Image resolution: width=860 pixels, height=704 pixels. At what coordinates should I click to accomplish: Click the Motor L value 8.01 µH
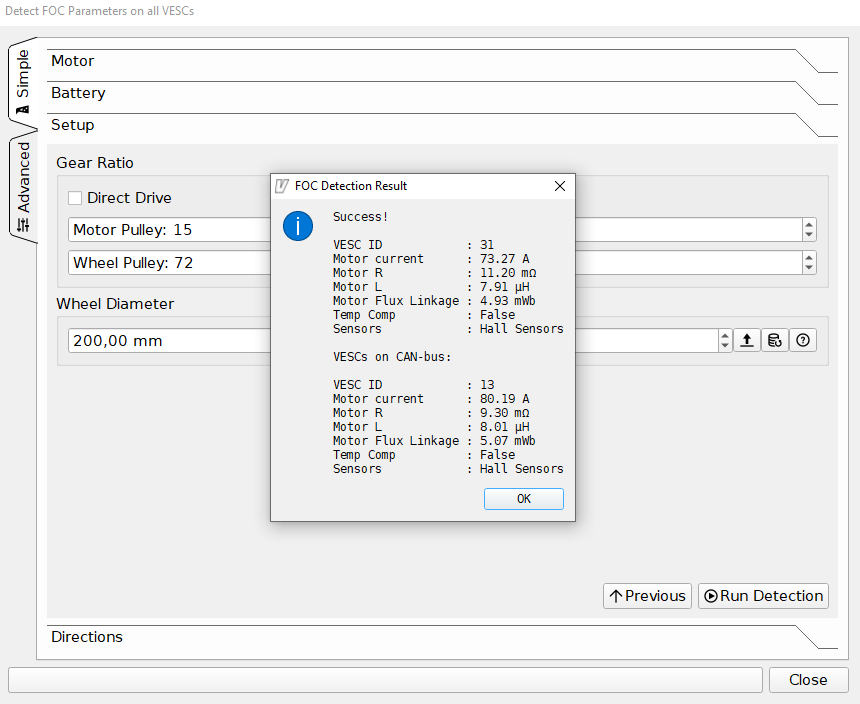pyautogui.click(x=505, y=427)
